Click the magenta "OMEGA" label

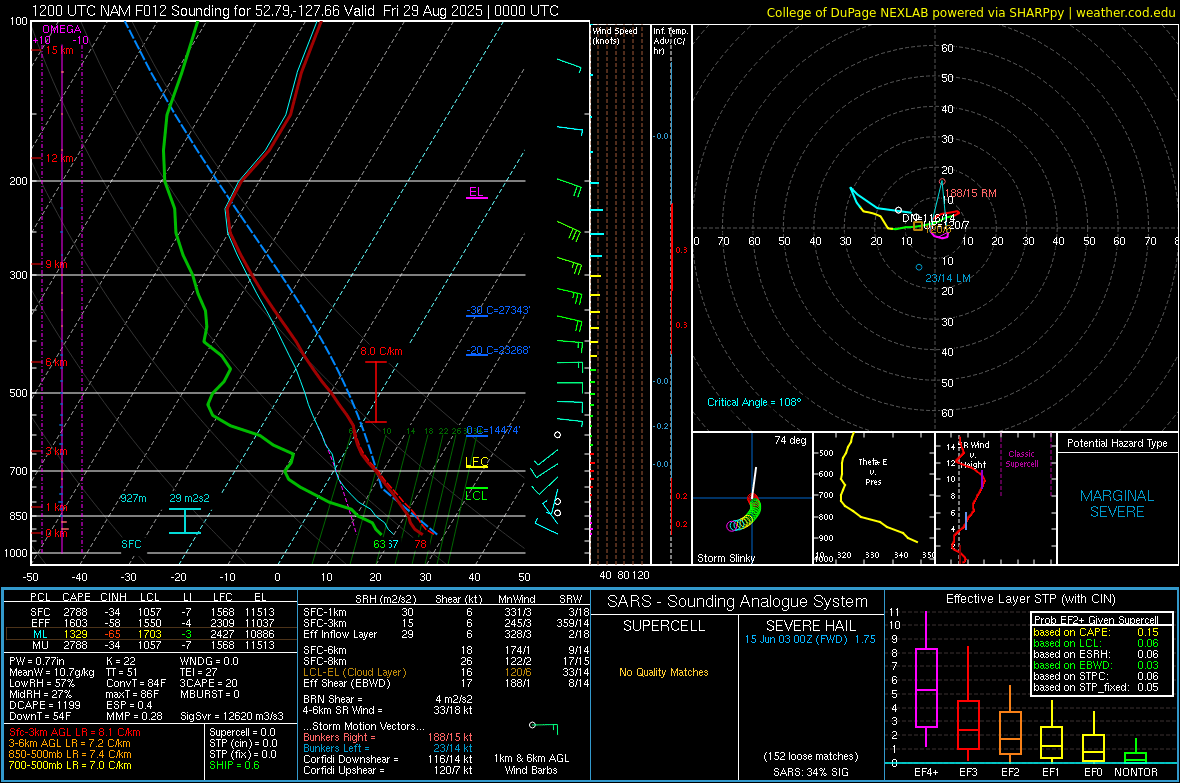pyautogui.click(x=62, y=29)
